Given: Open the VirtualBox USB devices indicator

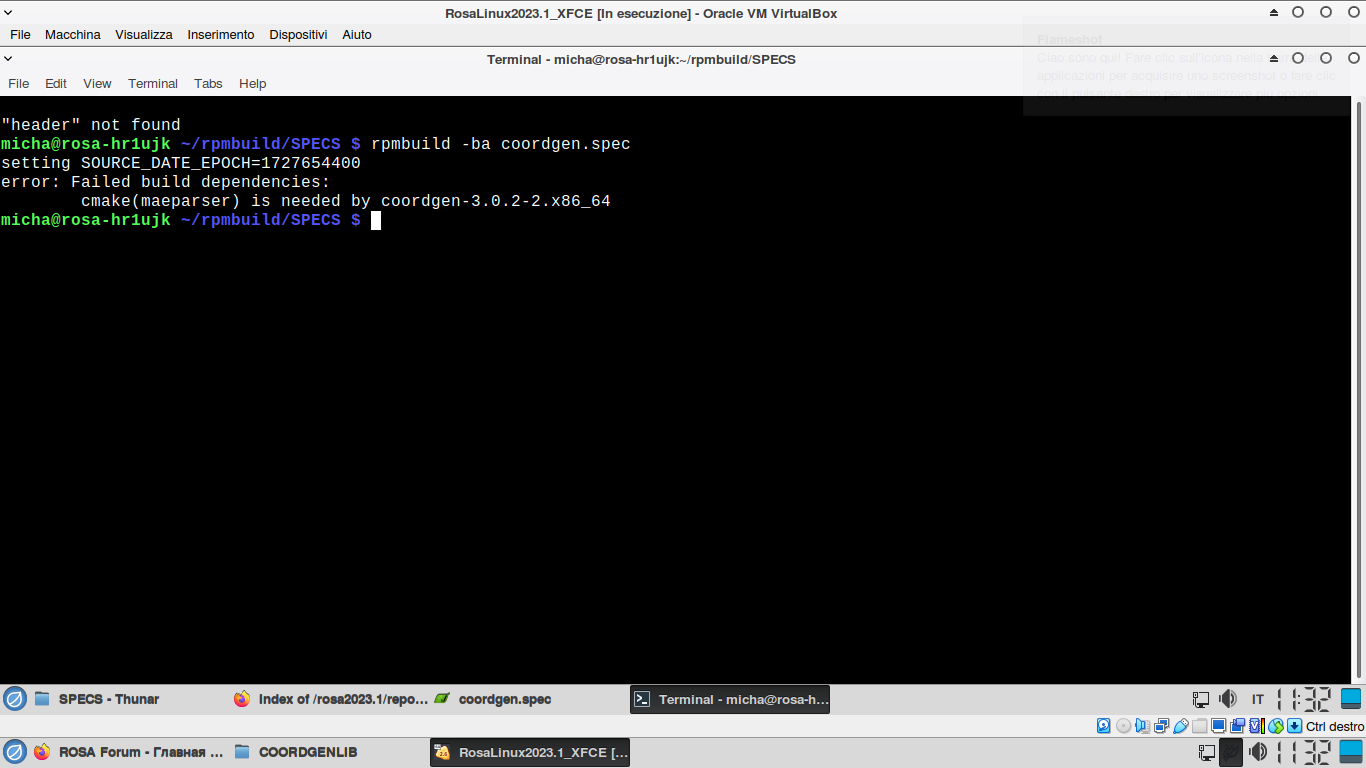Looking at the screenshot, I should coord(1180,726).
